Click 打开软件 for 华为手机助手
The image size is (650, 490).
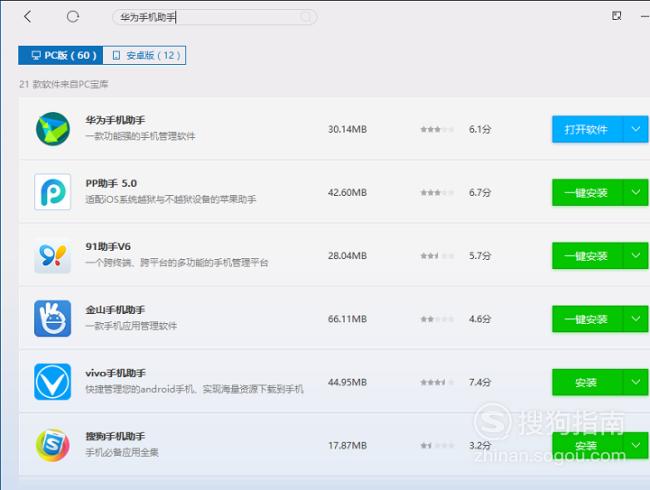click(587, 129)
